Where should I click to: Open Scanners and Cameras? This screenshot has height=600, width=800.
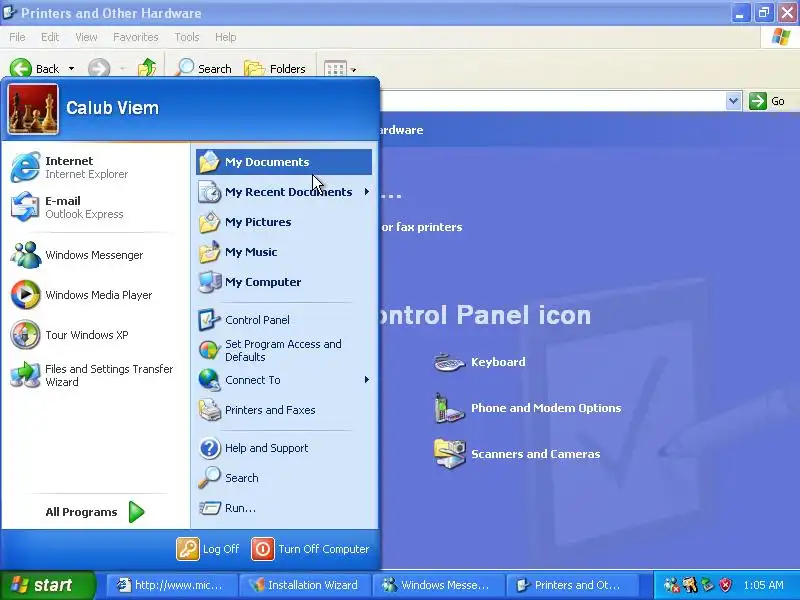pos(517,454)
